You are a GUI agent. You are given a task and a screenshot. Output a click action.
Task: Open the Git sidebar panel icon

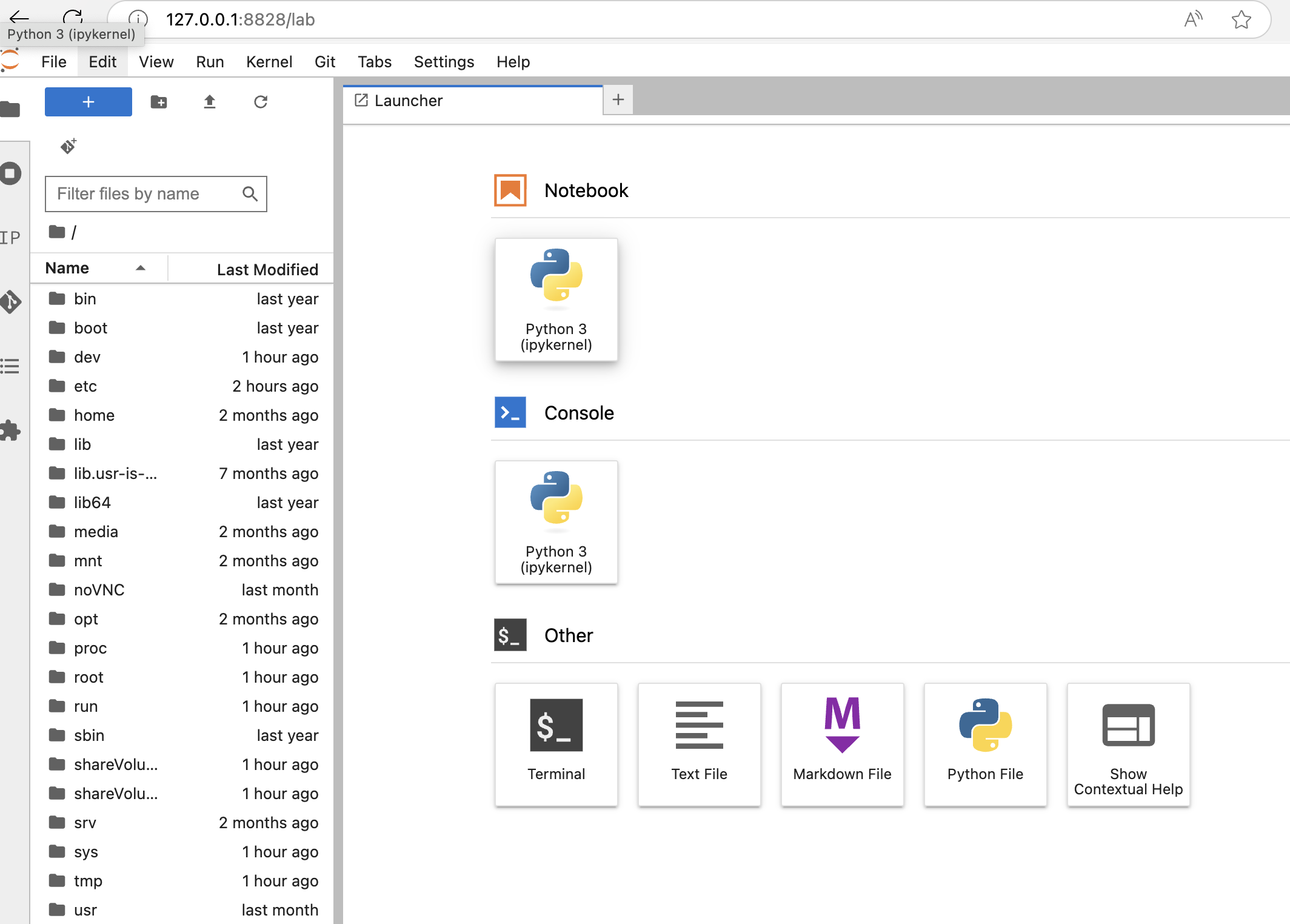(10, 301)
